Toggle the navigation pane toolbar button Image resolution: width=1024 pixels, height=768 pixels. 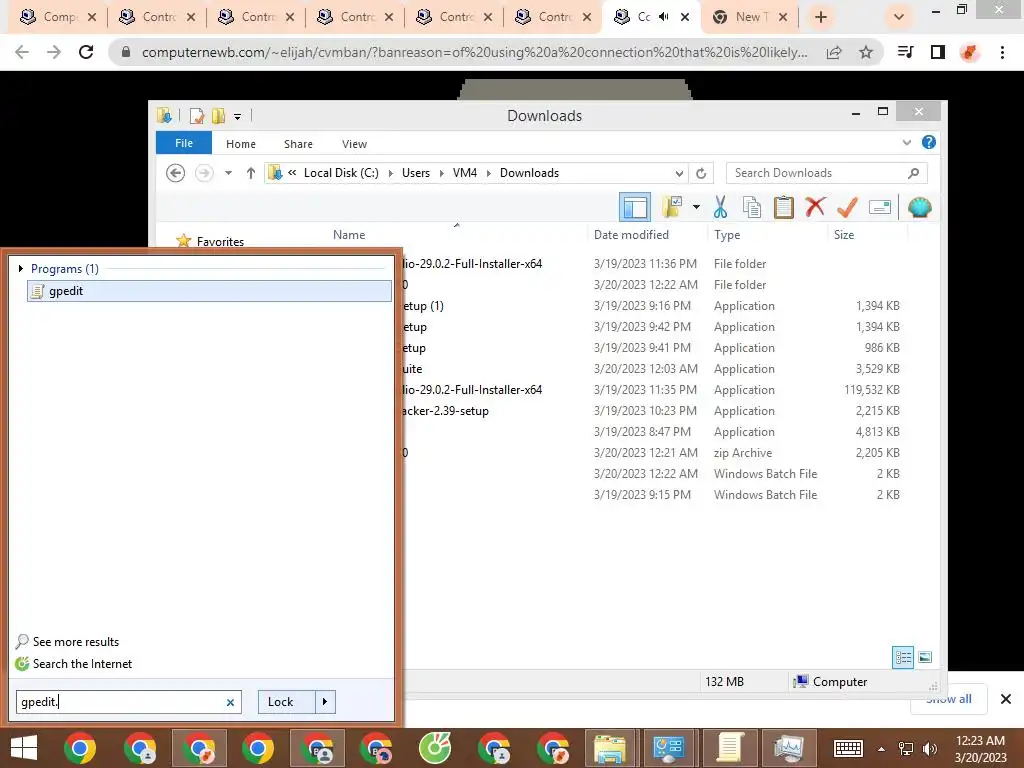tap(634, 208)
